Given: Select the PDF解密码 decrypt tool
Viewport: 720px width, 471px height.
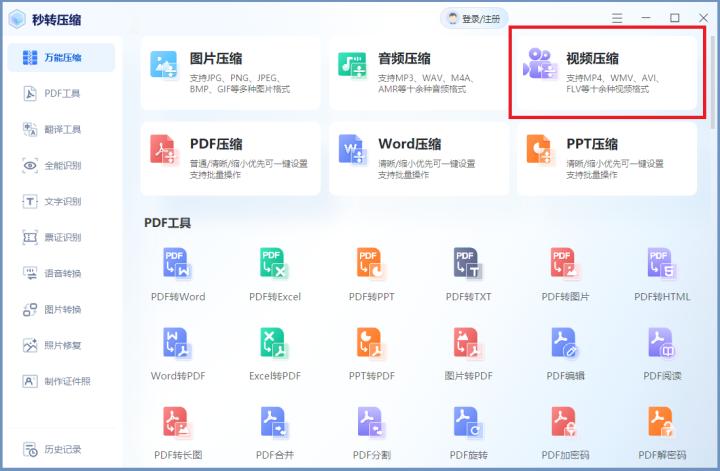Looking at the screenshot, I should 662,433.
